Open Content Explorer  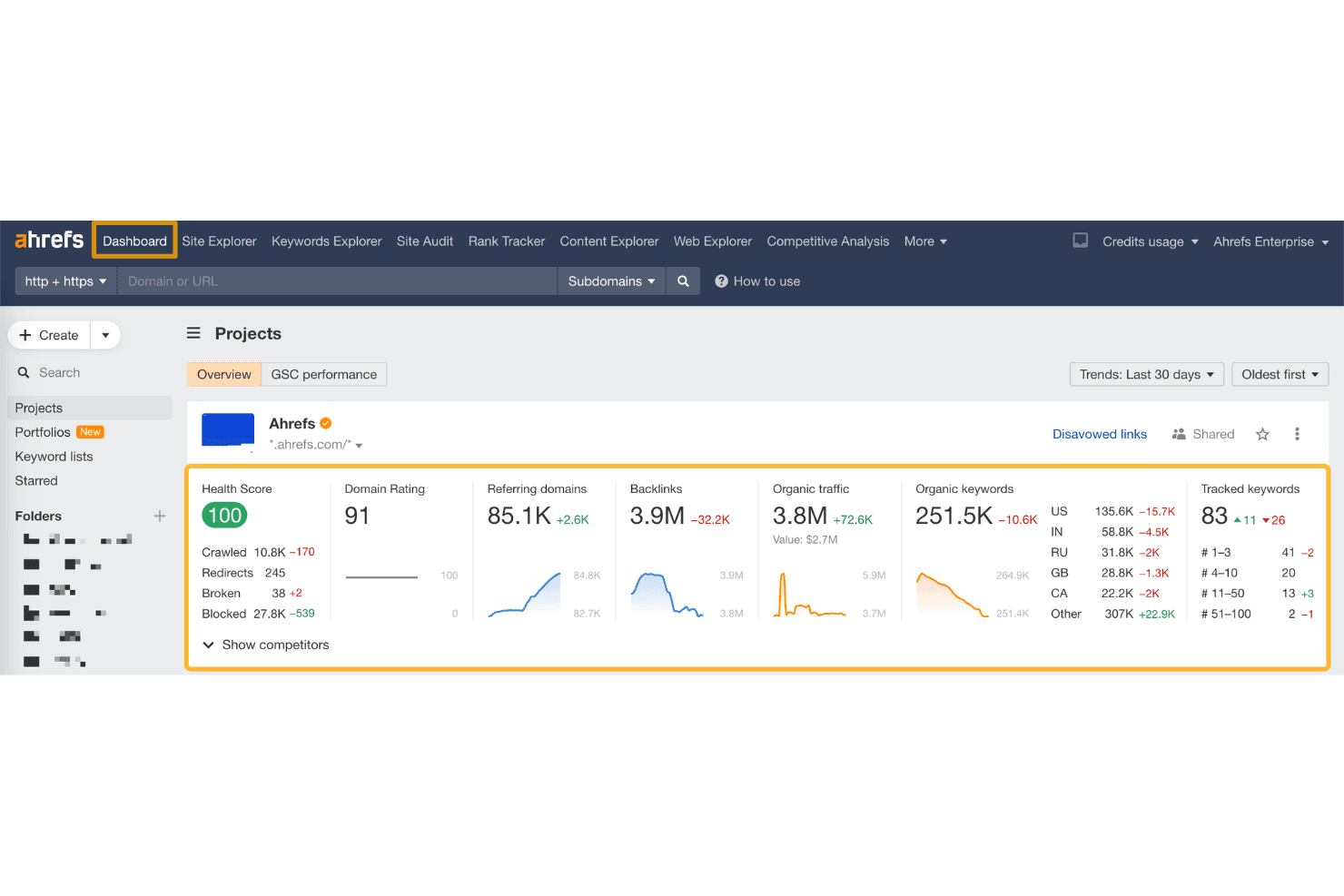coord(609,241)
